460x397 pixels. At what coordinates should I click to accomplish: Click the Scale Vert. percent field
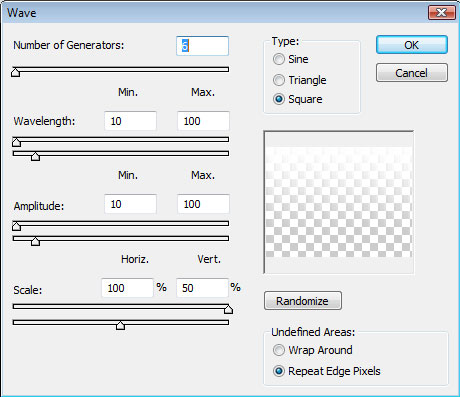click(x=202, y=288)
